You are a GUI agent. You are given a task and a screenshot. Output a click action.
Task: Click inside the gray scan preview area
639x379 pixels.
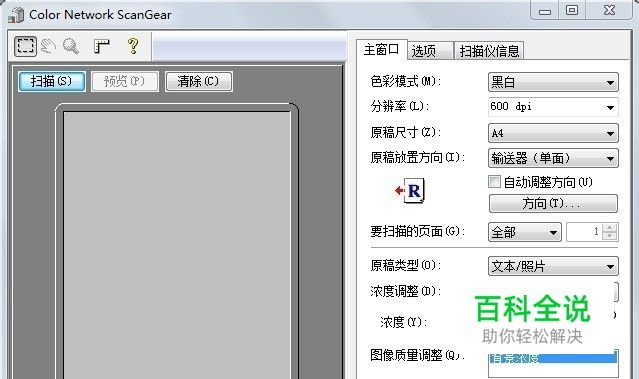tap(177, 245)
